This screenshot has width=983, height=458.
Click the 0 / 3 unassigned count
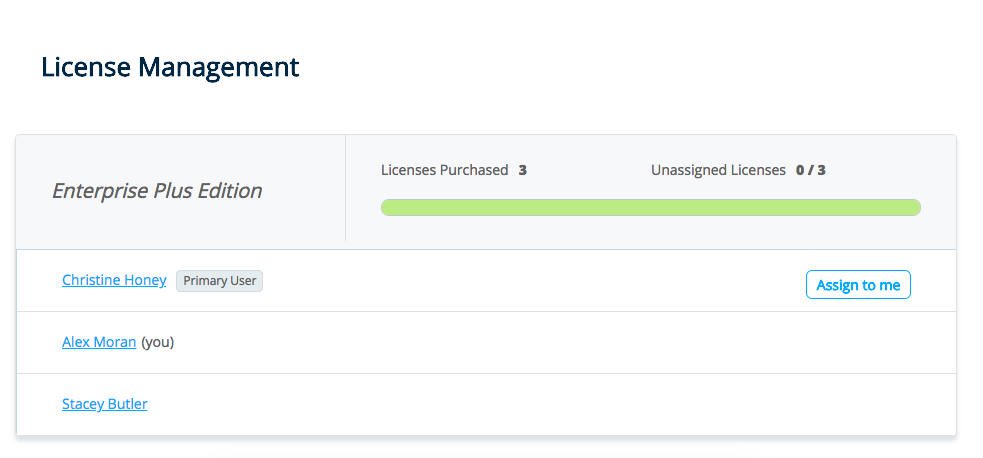coord(810,170)
